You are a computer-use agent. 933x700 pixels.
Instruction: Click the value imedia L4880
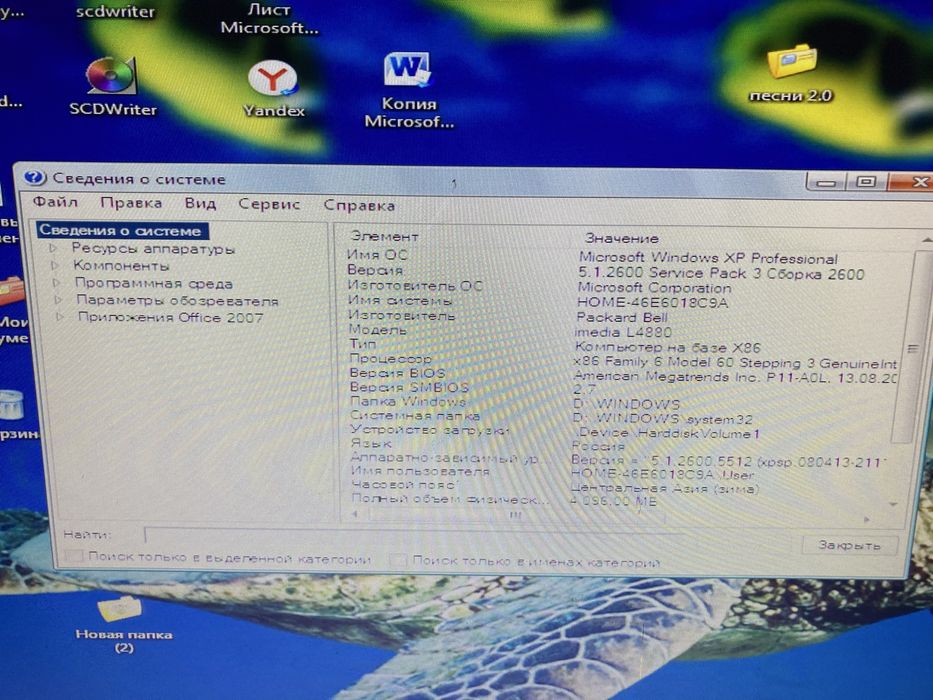pyautogui.click(x=623, y=332)
